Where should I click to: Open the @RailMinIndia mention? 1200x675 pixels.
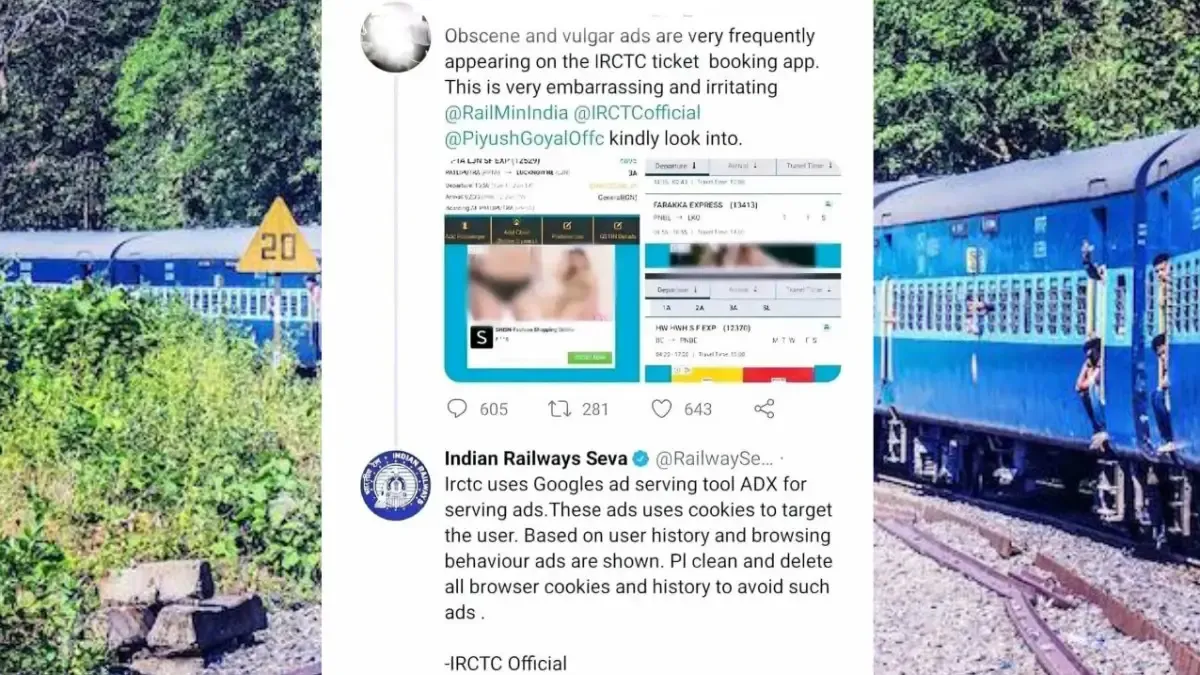pos(507,113)
